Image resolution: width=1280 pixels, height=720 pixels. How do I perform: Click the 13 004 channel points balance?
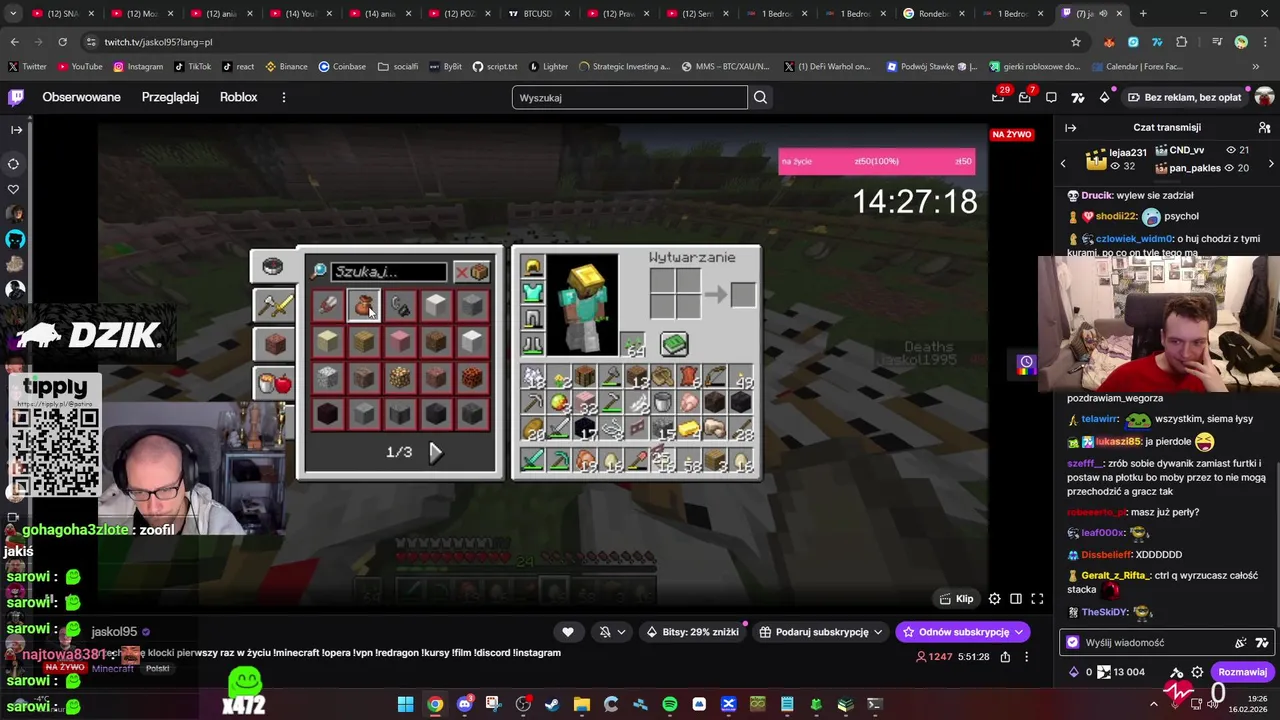tap(1120, 672)
